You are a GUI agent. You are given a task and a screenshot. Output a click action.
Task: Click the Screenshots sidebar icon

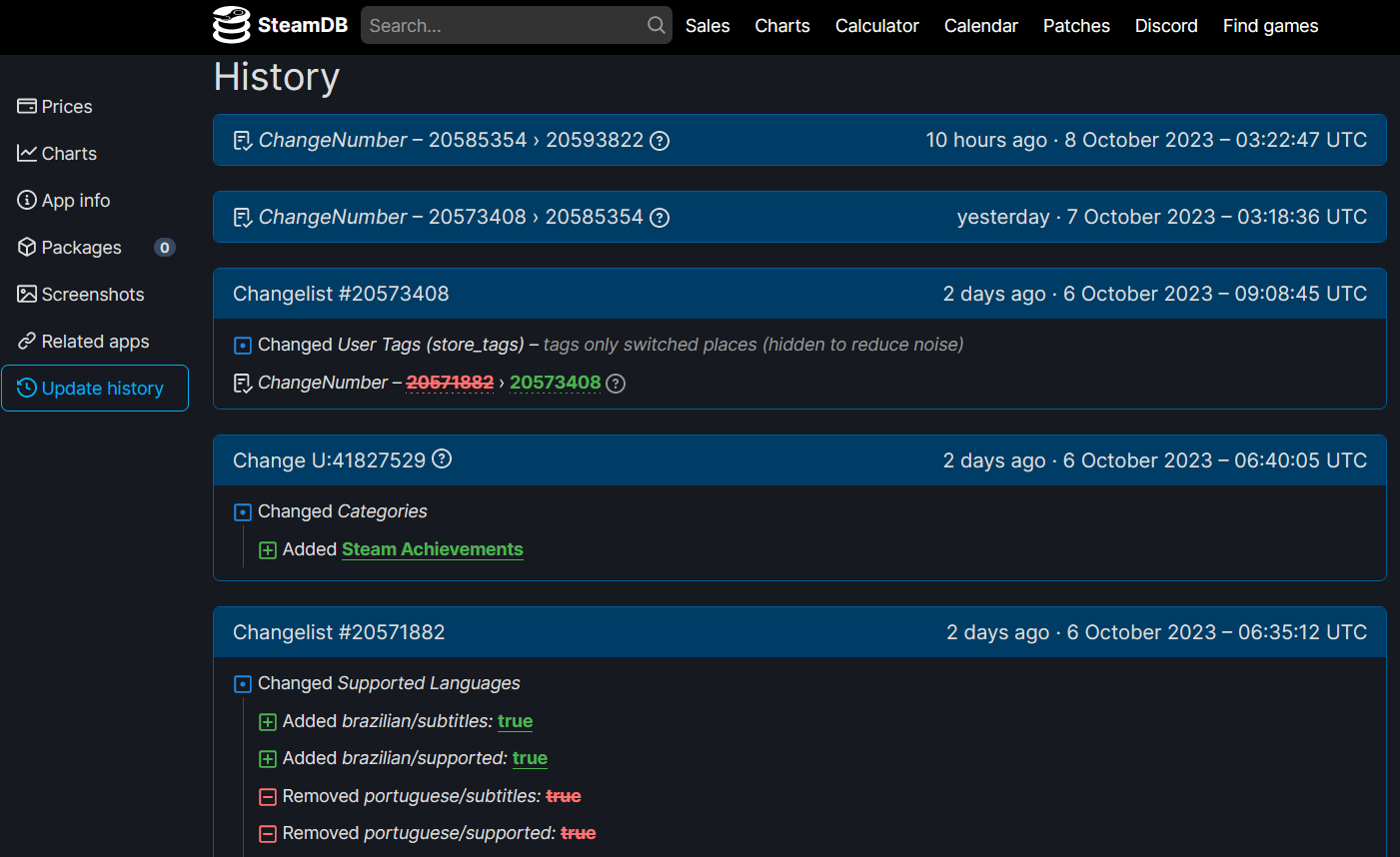[27, 294]
